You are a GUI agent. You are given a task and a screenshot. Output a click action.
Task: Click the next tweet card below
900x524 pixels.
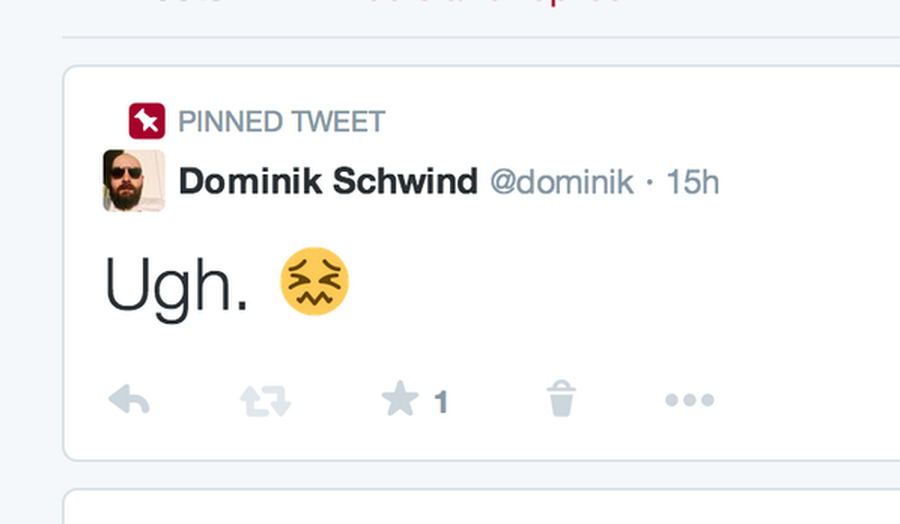480,508
